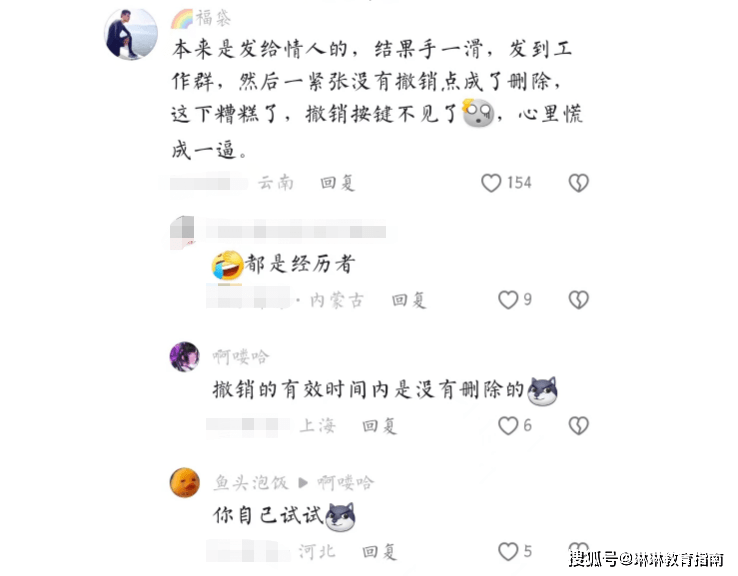This screenshot has width=738, height=576.
Task: Dislike the 云南 comment via broken heart
Action: (578, 183)
